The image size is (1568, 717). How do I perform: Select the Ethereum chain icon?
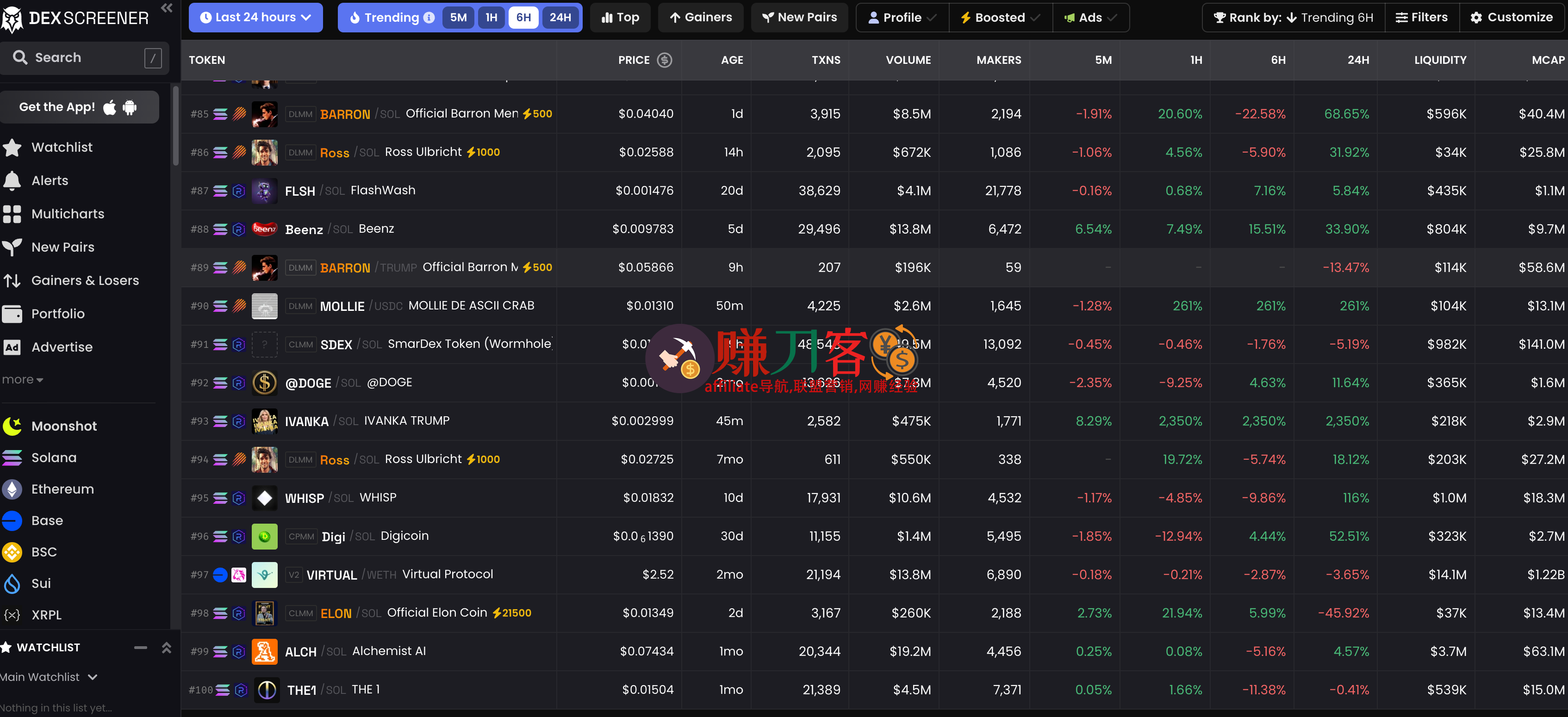point(12,489)
